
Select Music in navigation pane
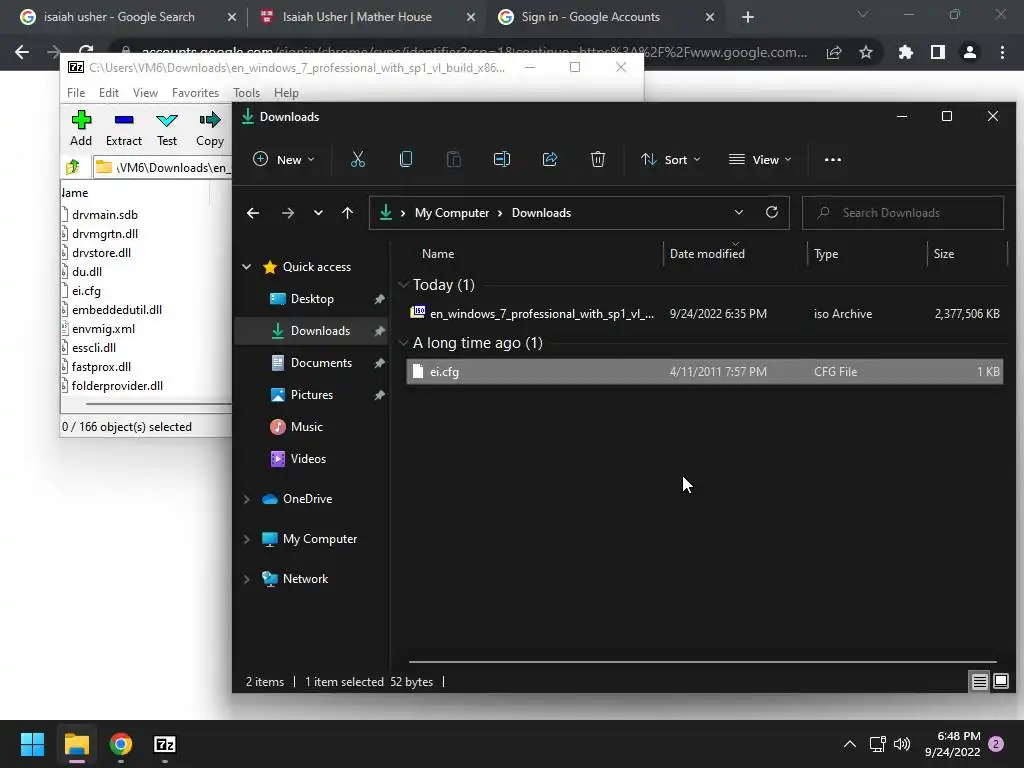tap(306, 426)
